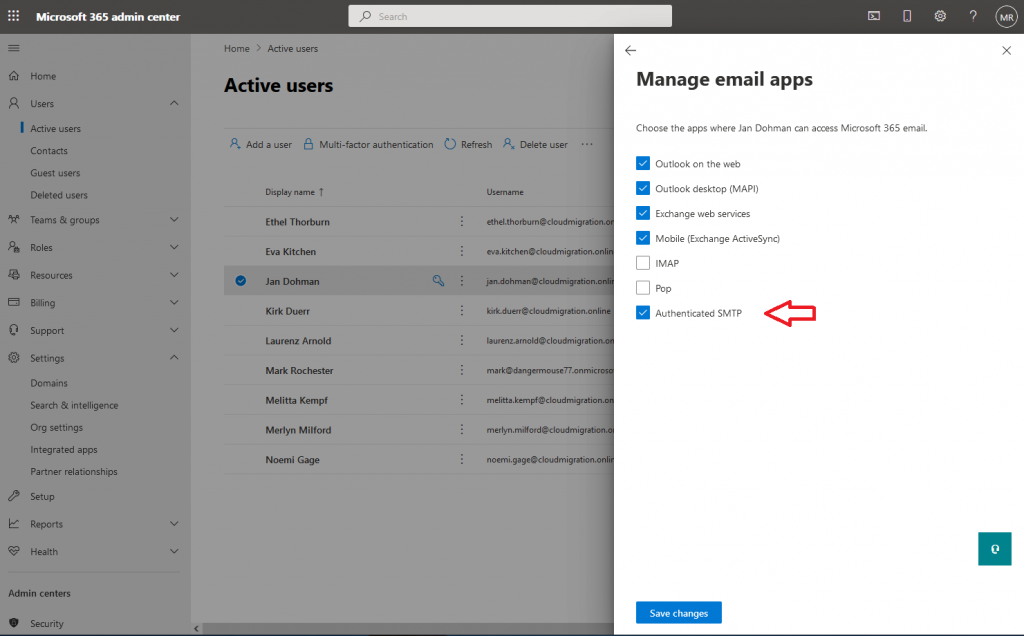This screenshot has width=1024, height=636.
Task: Uncheck Outlook desktop (MAPI)
Action: 643,188
